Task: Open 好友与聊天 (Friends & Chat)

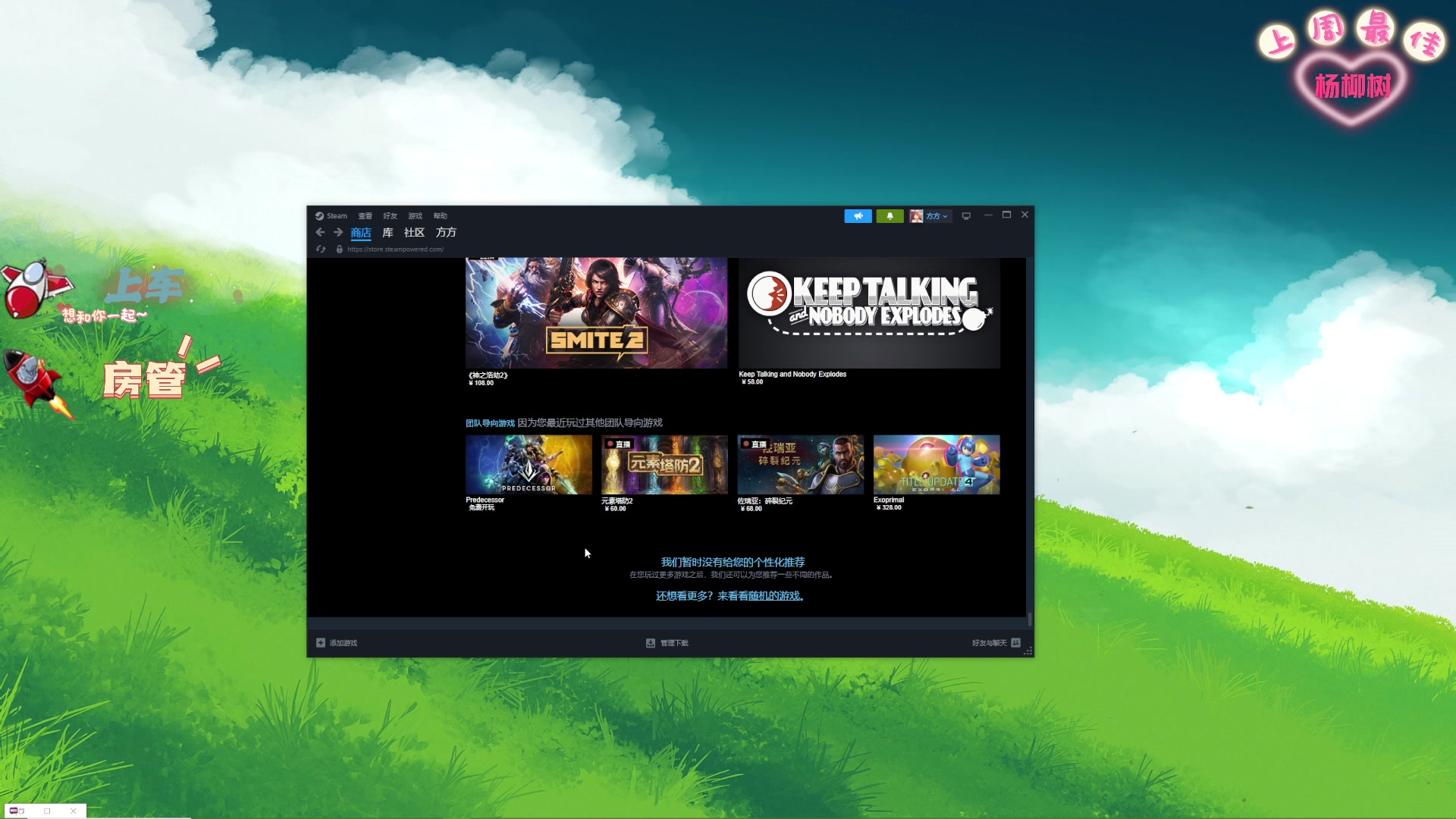Action: [990, 643]
